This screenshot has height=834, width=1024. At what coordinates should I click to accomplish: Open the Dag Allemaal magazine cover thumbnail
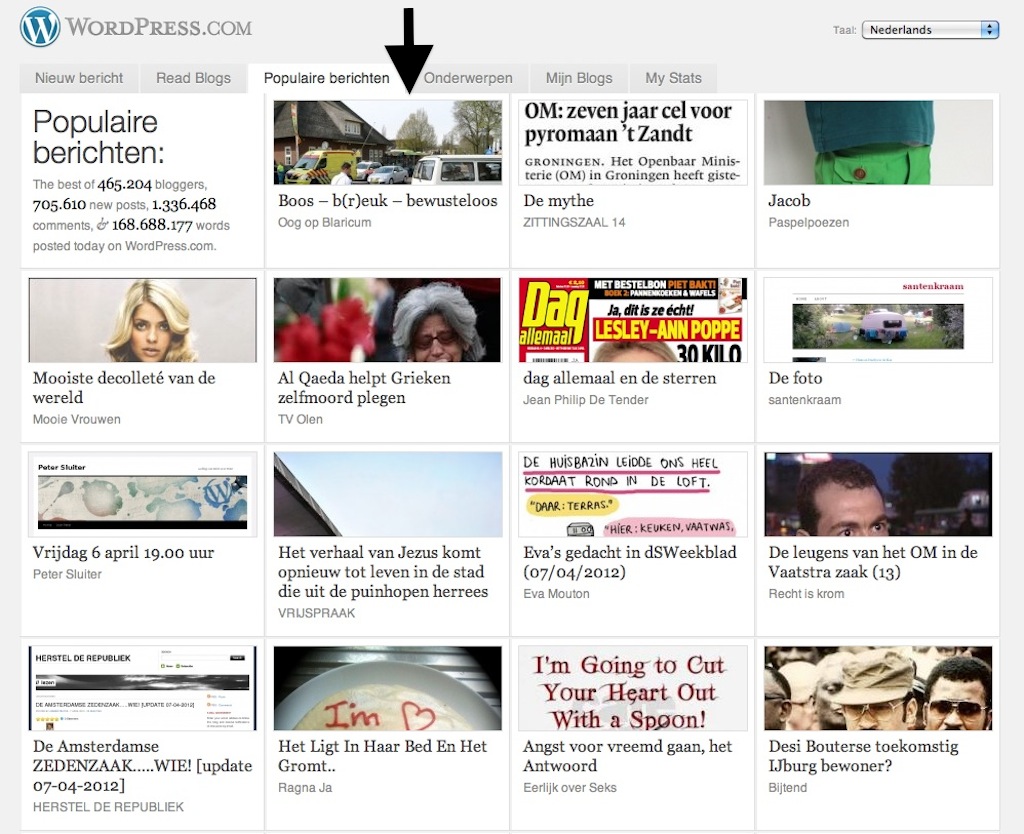pos(632,320)
